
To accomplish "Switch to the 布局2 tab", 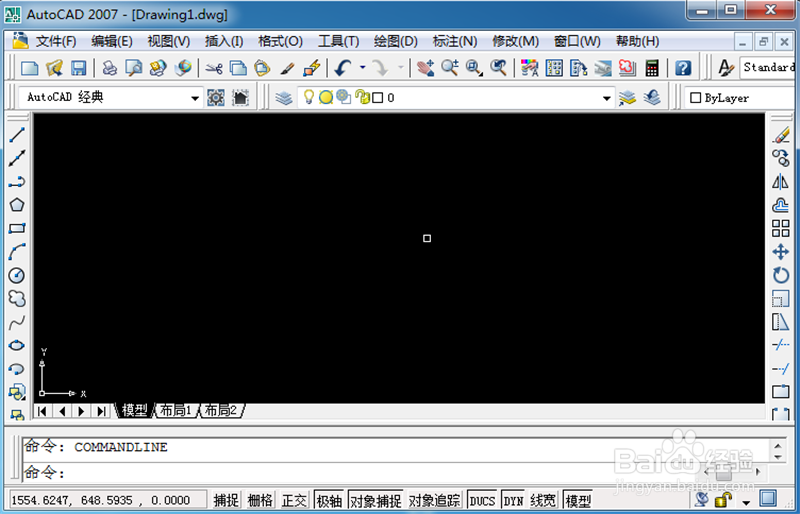I will [221, 410].
